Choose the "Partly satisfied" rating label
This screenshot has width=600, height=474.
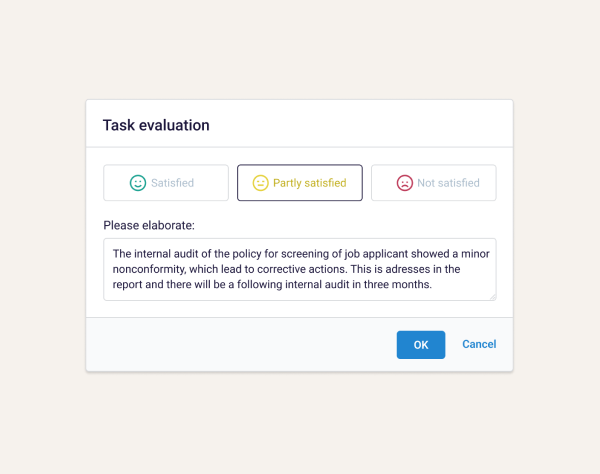tap(309, 183)
